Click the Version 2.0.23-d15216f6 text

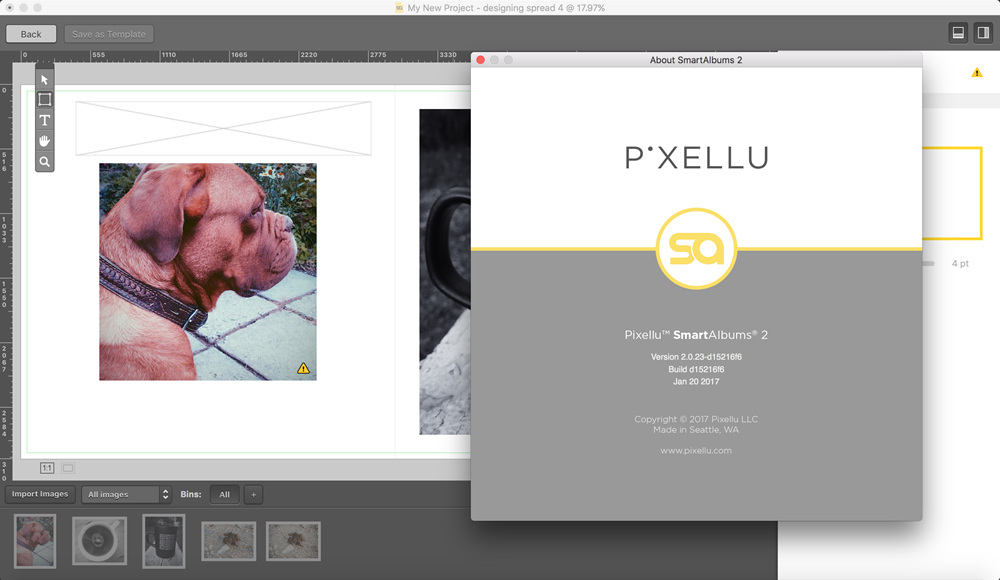pos(696,357)
